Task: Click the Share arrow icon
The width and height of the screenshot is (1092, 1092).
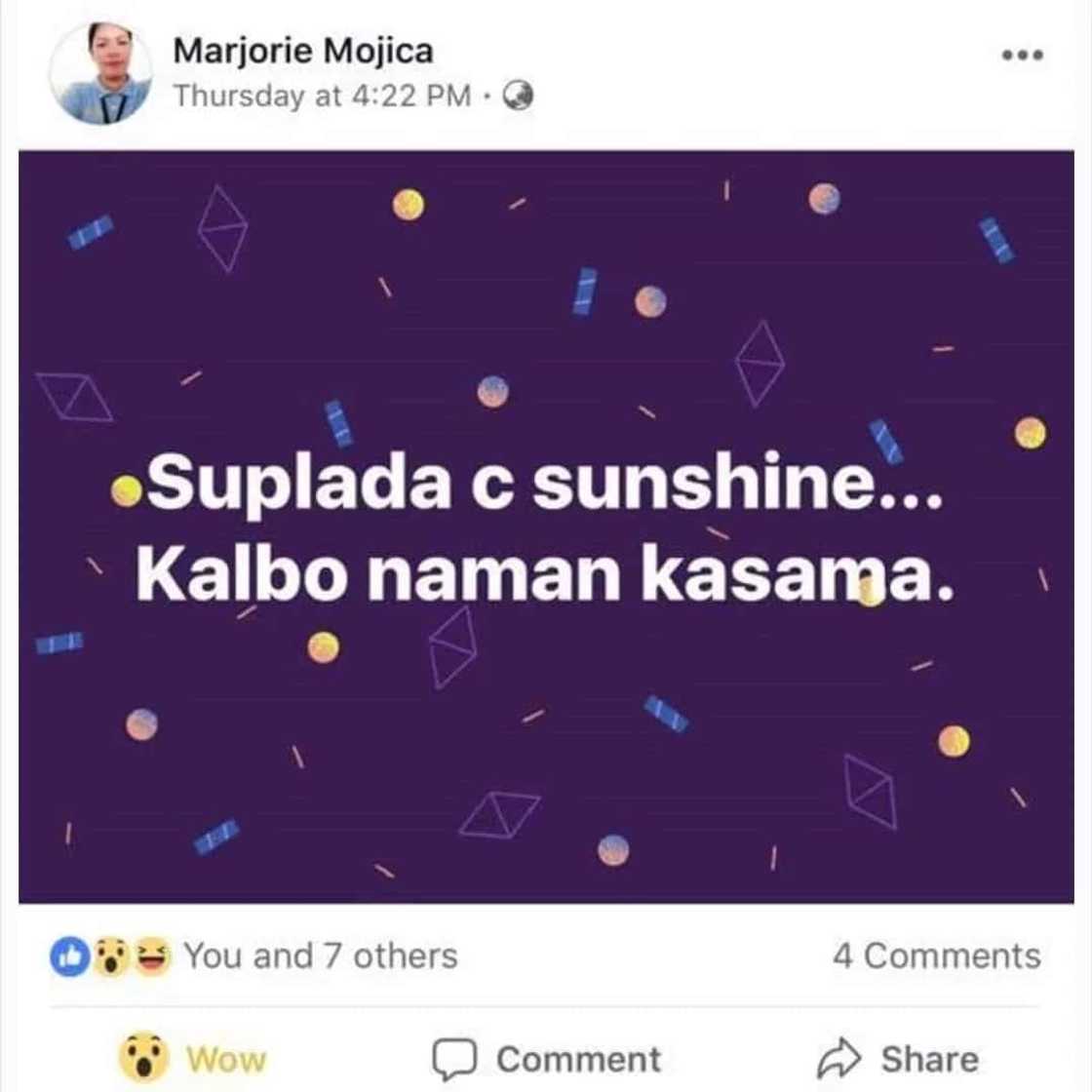Action: coord(838,1058)
